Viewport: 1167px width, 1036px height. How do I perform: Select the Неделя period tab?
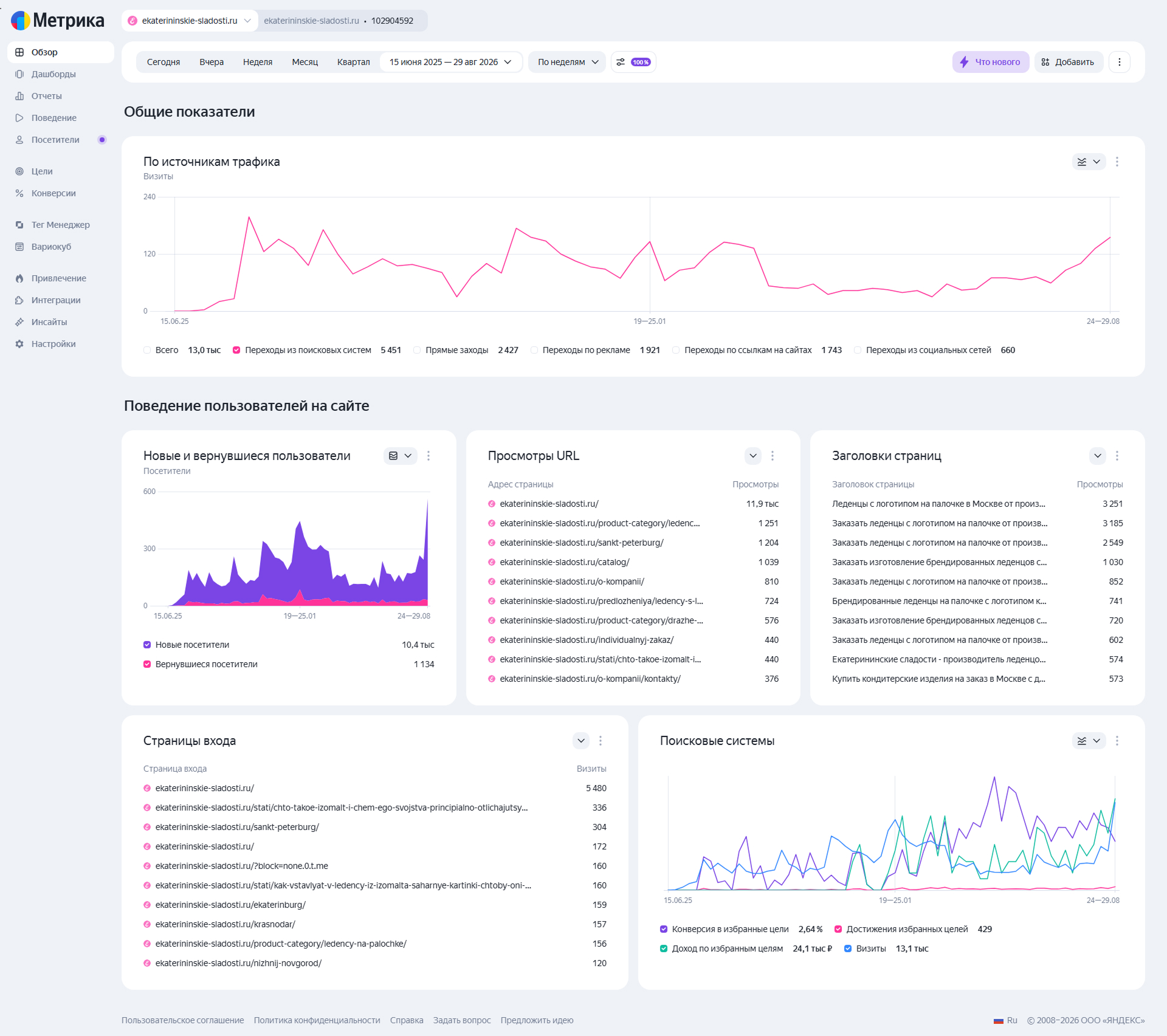point(258,62)
